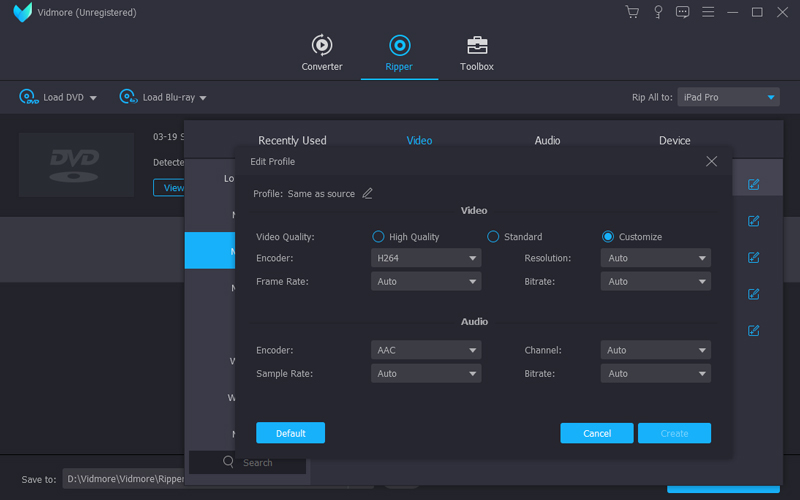Screen dimensions: 800x500
Task: Click the Cancel button
Action: 596,433
